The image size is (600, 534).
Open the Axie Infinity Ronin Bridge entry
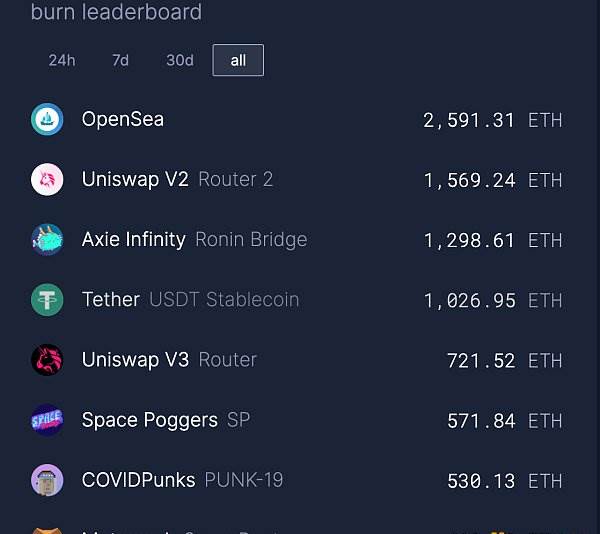tap(194, 239)
